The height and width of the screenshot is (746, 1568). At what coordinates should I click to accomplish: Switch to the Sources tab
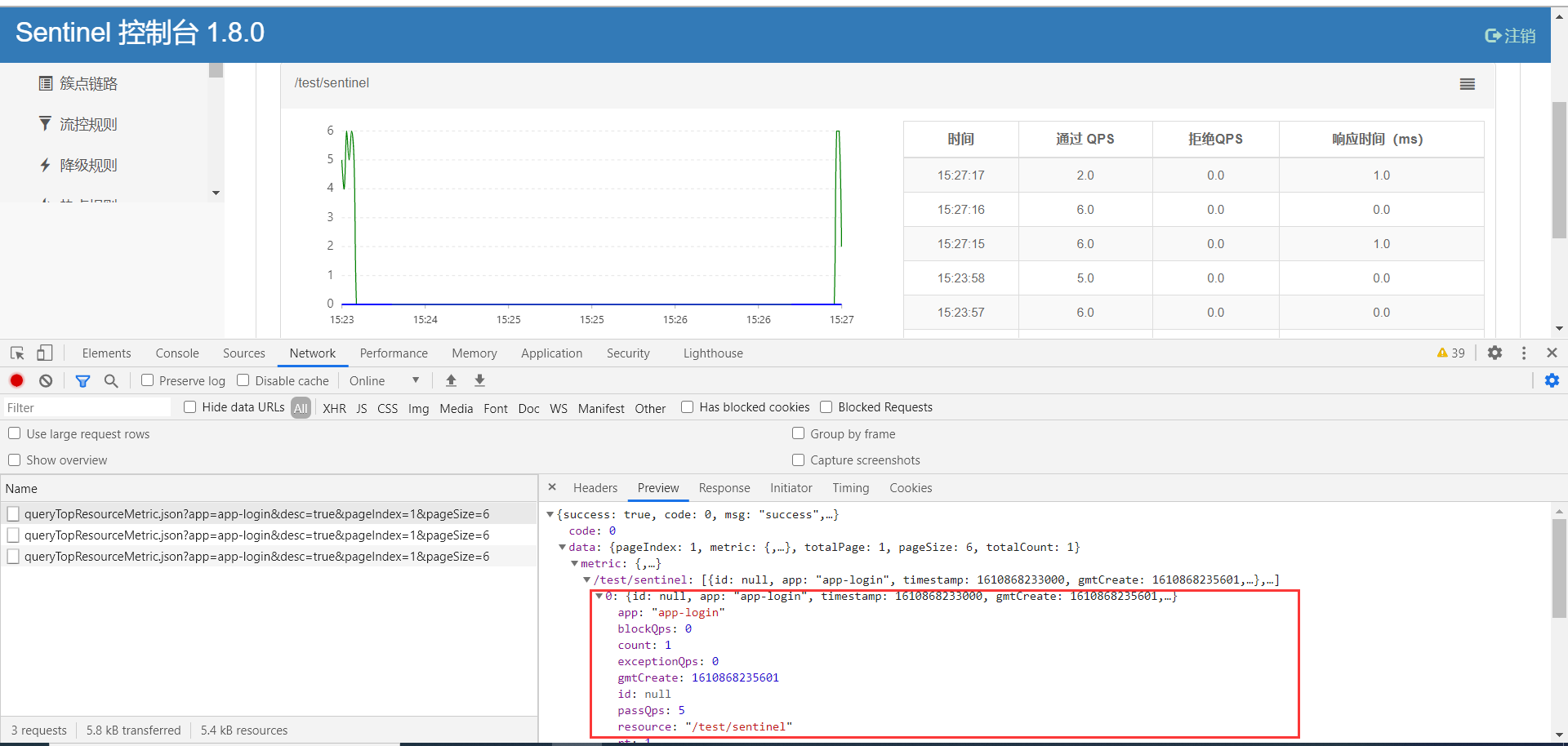[244, 353]
